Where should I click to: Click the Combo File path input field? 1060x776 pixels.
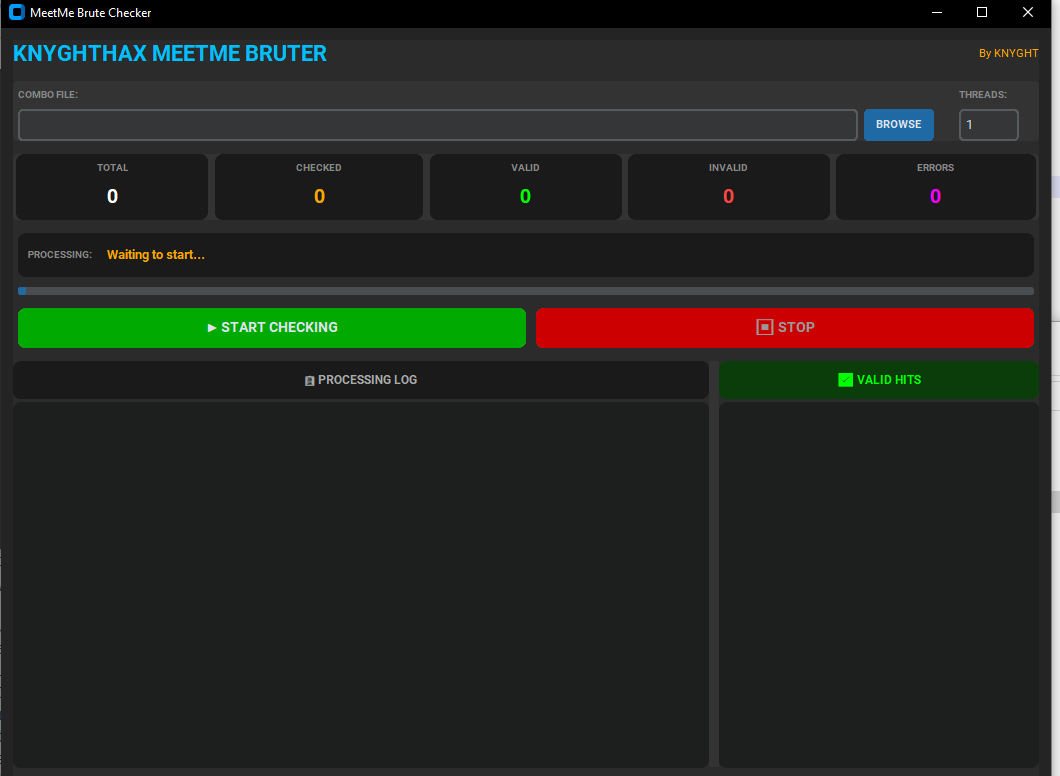point(437,125)
